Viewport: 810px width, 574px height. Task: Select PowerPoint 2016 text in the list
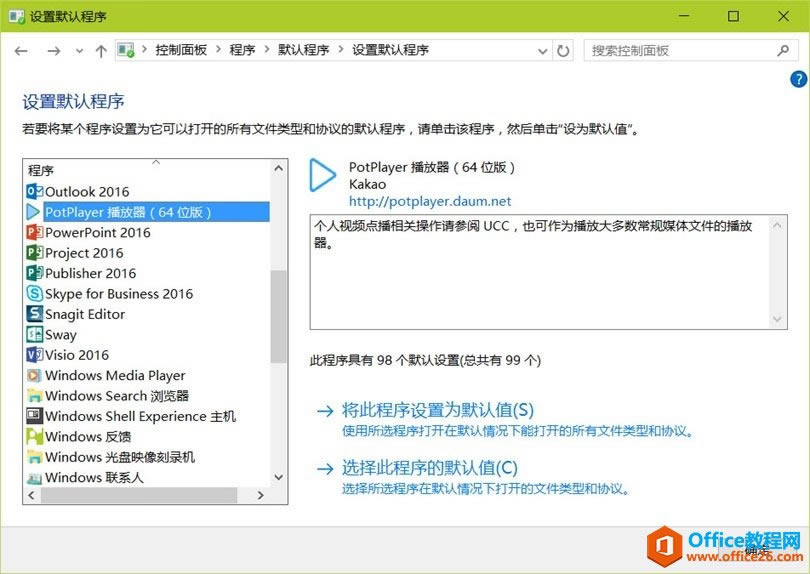pyautogui.click(x=98, y=232)
